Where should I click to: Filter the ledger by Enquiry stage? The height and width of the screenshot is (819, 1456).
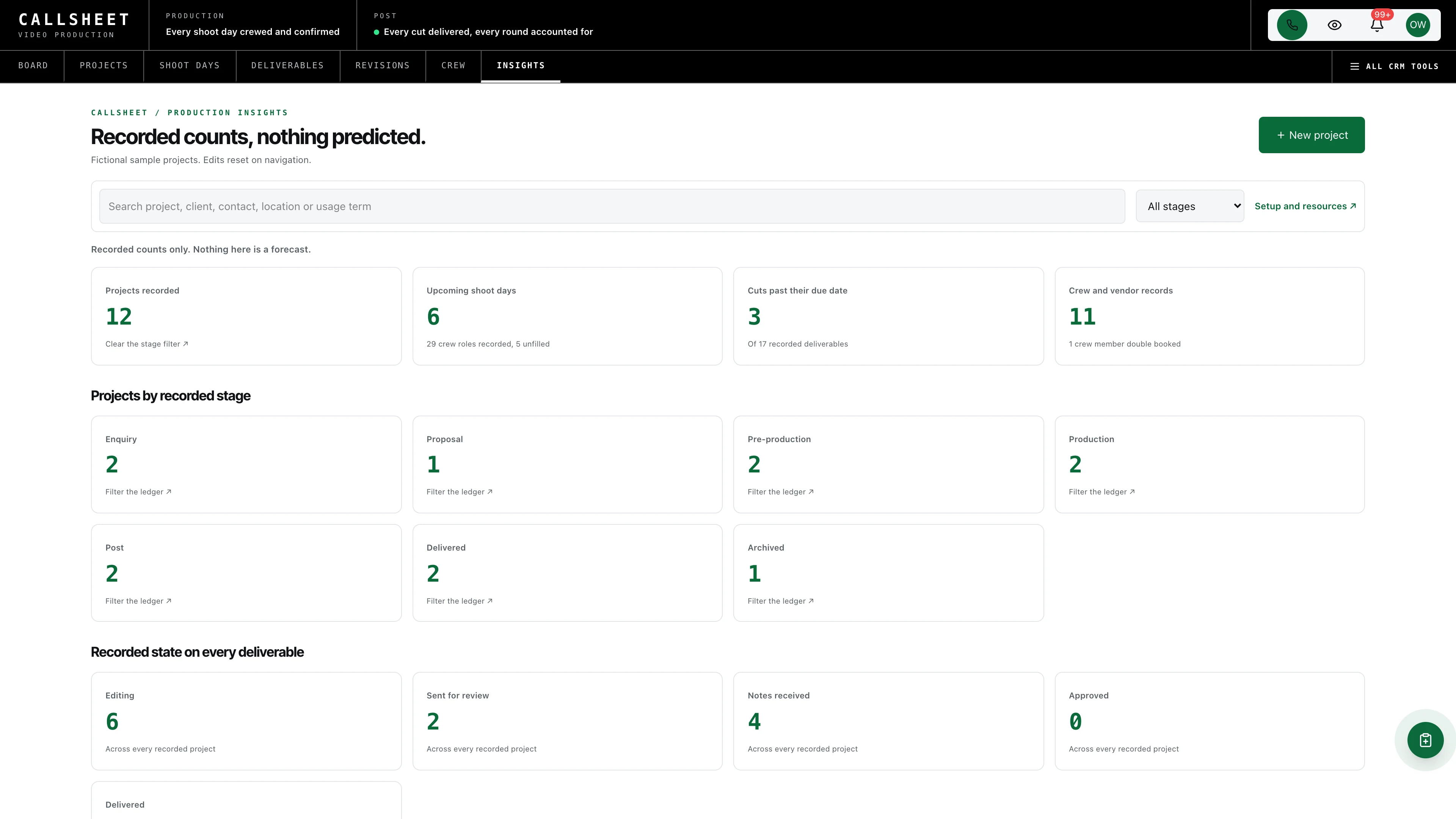[x=138, y=492]
